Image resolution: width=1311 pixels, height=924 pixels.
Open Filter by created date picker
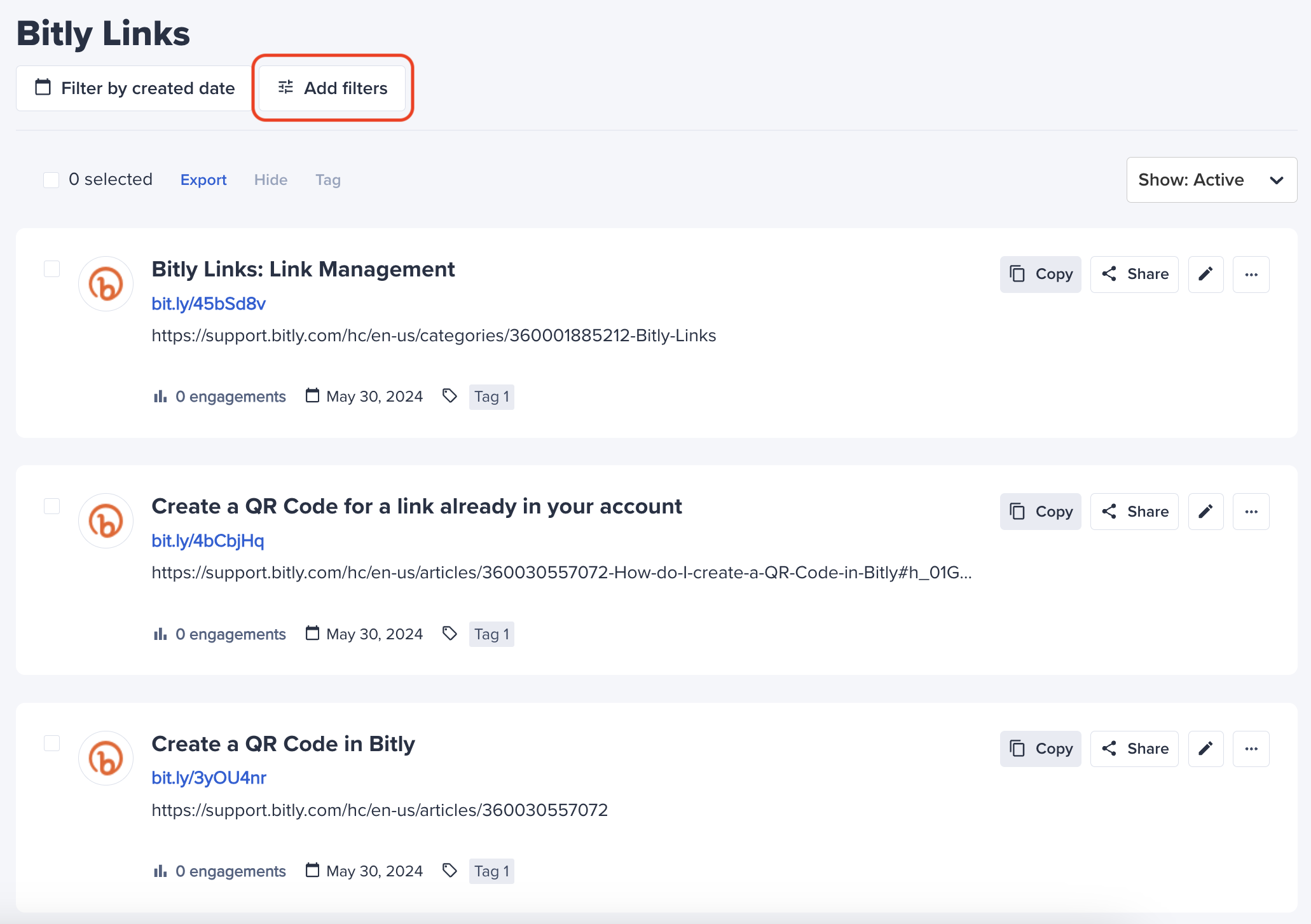[135, 88]
